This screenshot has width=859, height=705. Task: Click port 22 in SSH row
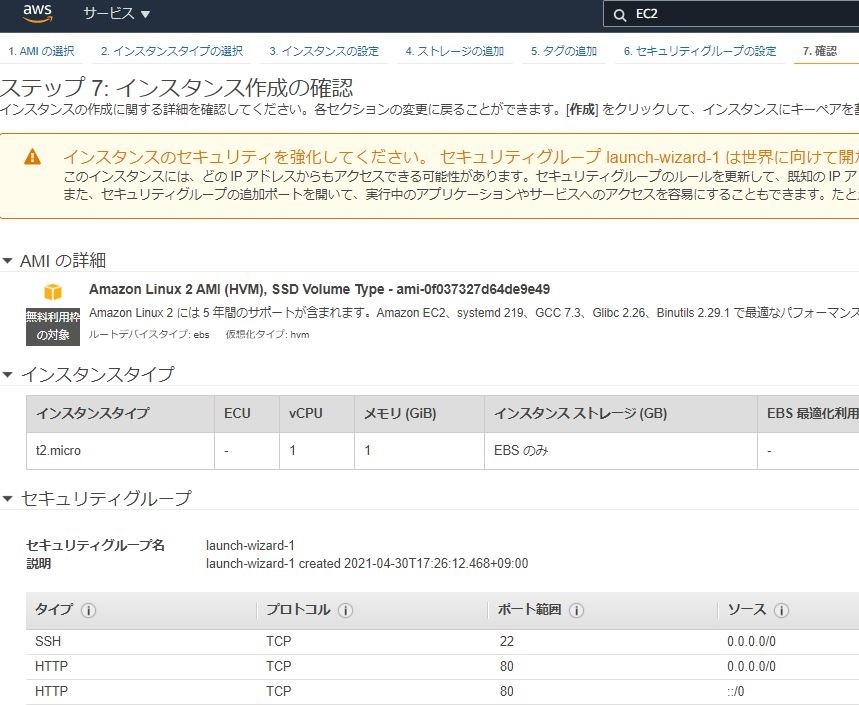[507, 641]
